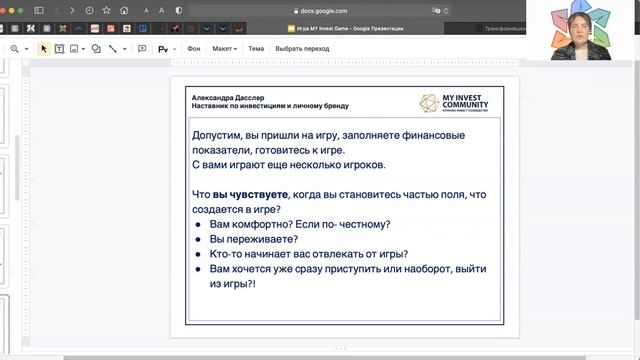Click the zoom magnifier tool
The image size is (640, 360).
[x=15, y=49]
